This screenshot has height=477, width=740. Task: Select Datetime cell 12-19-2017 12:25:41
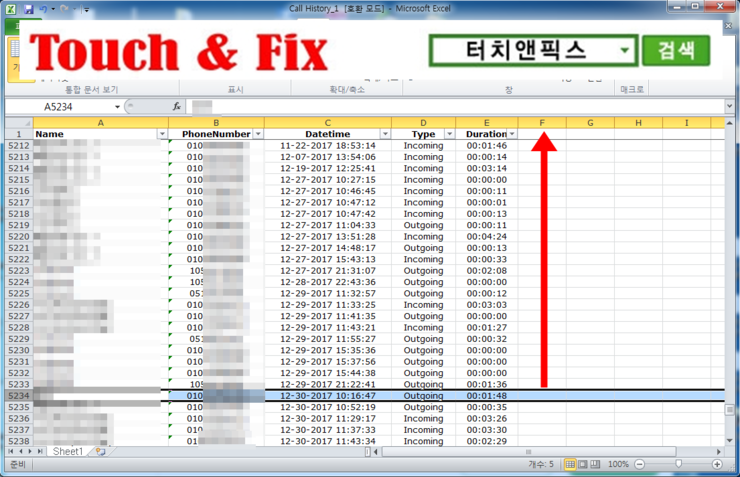(x=328, y=168)
